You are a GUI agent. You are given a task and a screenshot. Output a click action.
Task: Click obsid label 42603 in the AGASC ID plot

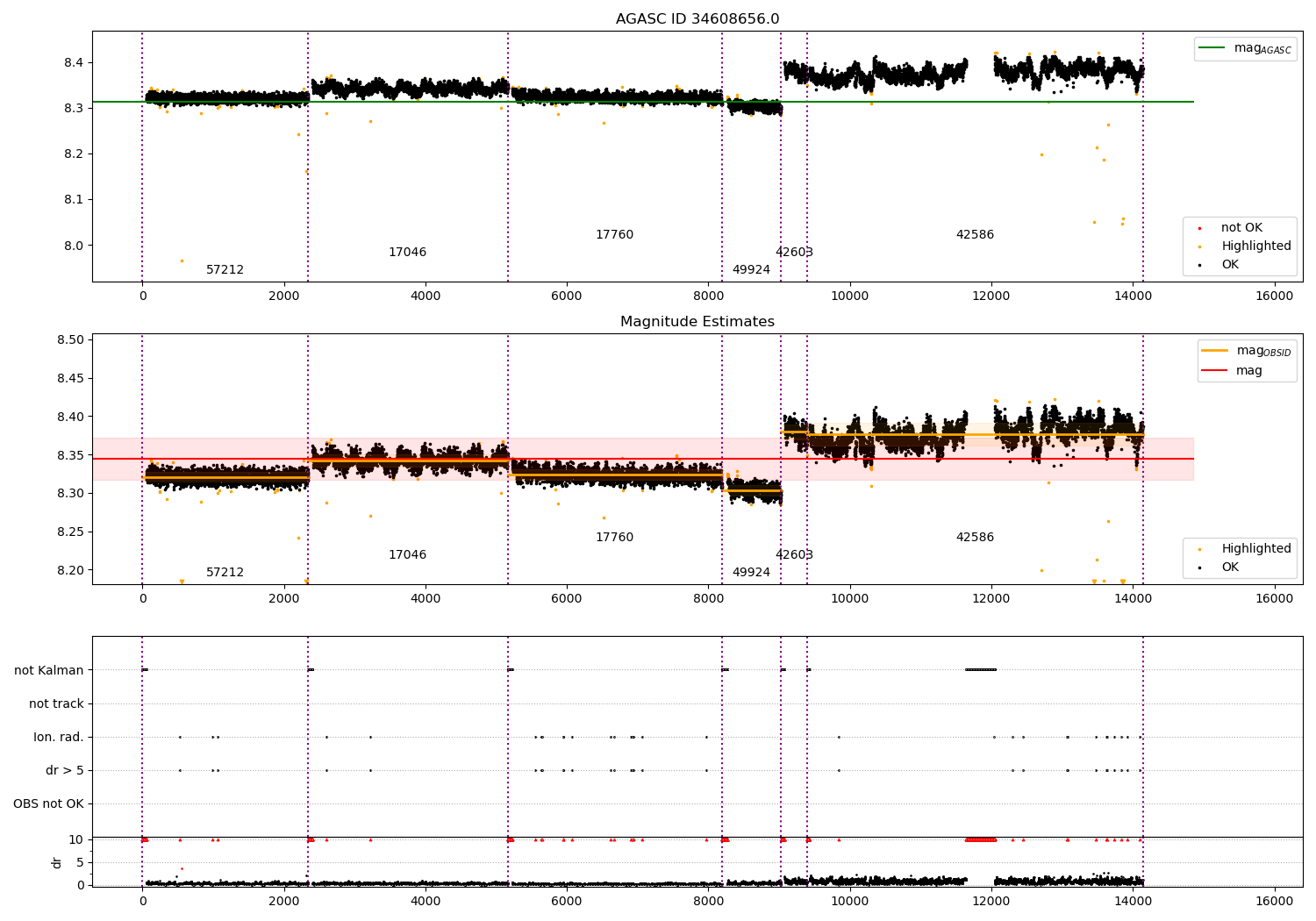click(794, 253)
